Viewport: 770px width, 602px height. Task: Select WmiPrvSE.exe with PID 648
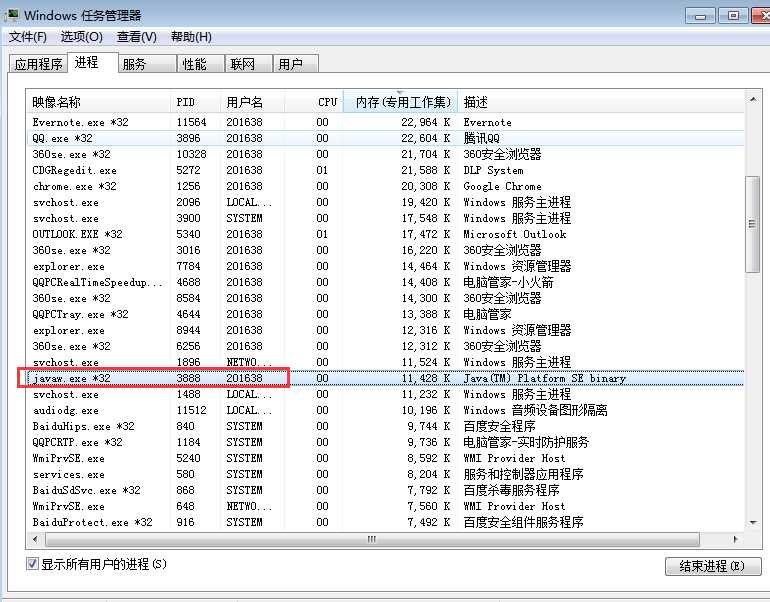coord(385,506)
